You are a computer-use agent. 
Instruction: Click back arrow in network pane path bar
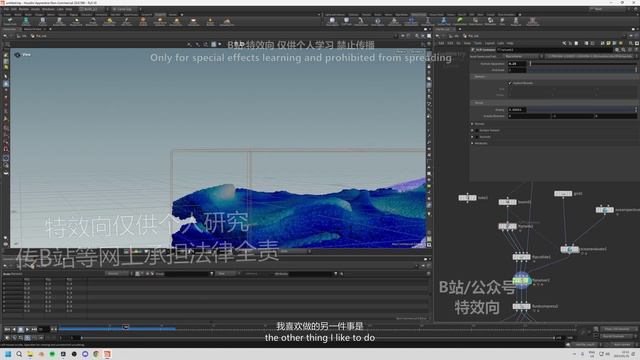pos(438,36)
